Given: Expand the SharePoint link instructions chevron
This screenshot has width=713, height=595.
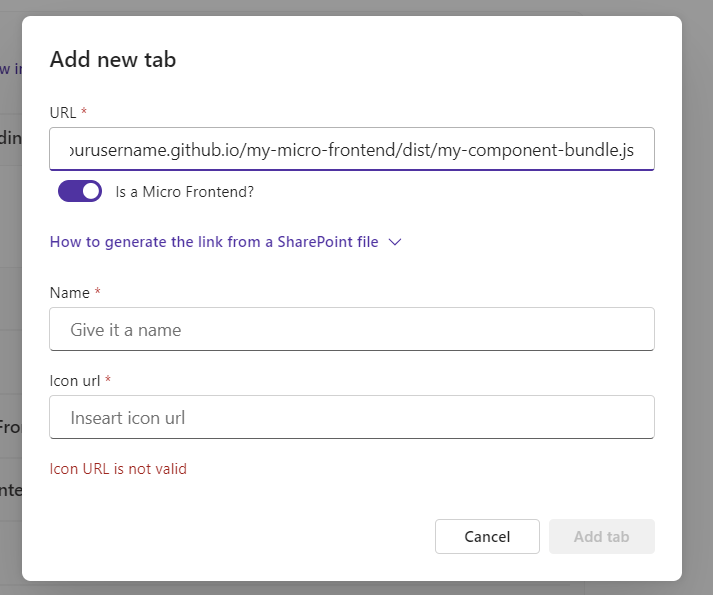Looking at the screenshot, I should click(x=395, y=242).
